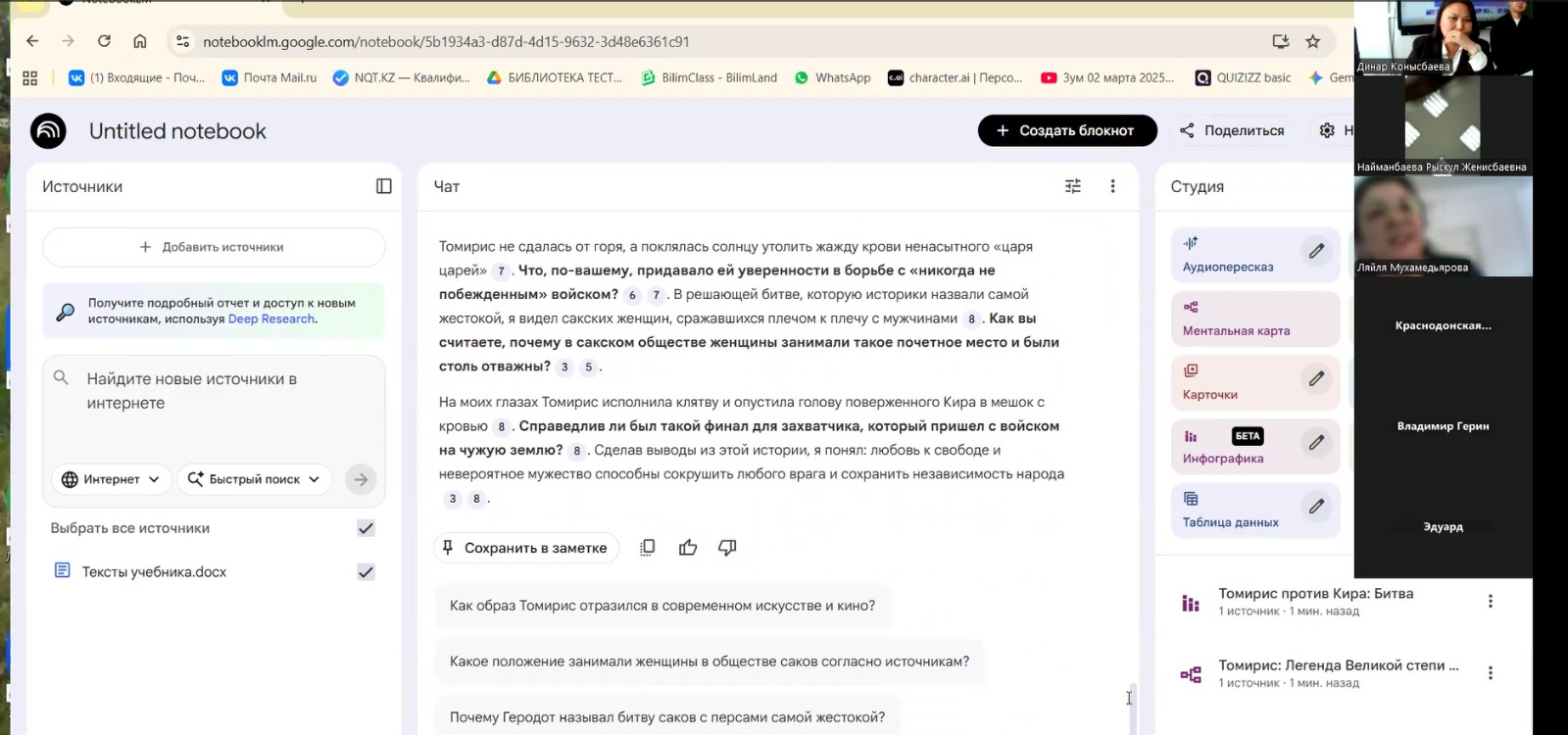Uncheck Тексты учебника.docx source
Screen dimensions: 1568x735
tap(366, 572)
